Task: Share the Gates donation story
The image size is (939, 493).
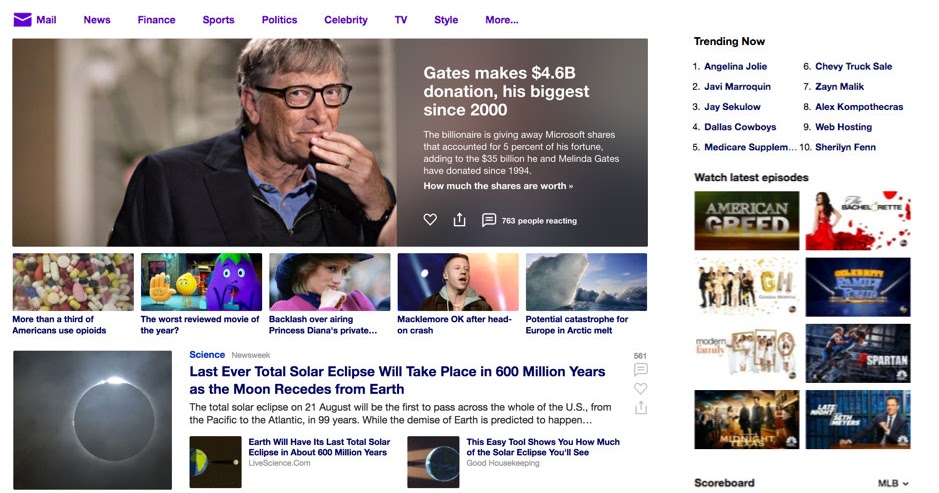Action: 459,219
